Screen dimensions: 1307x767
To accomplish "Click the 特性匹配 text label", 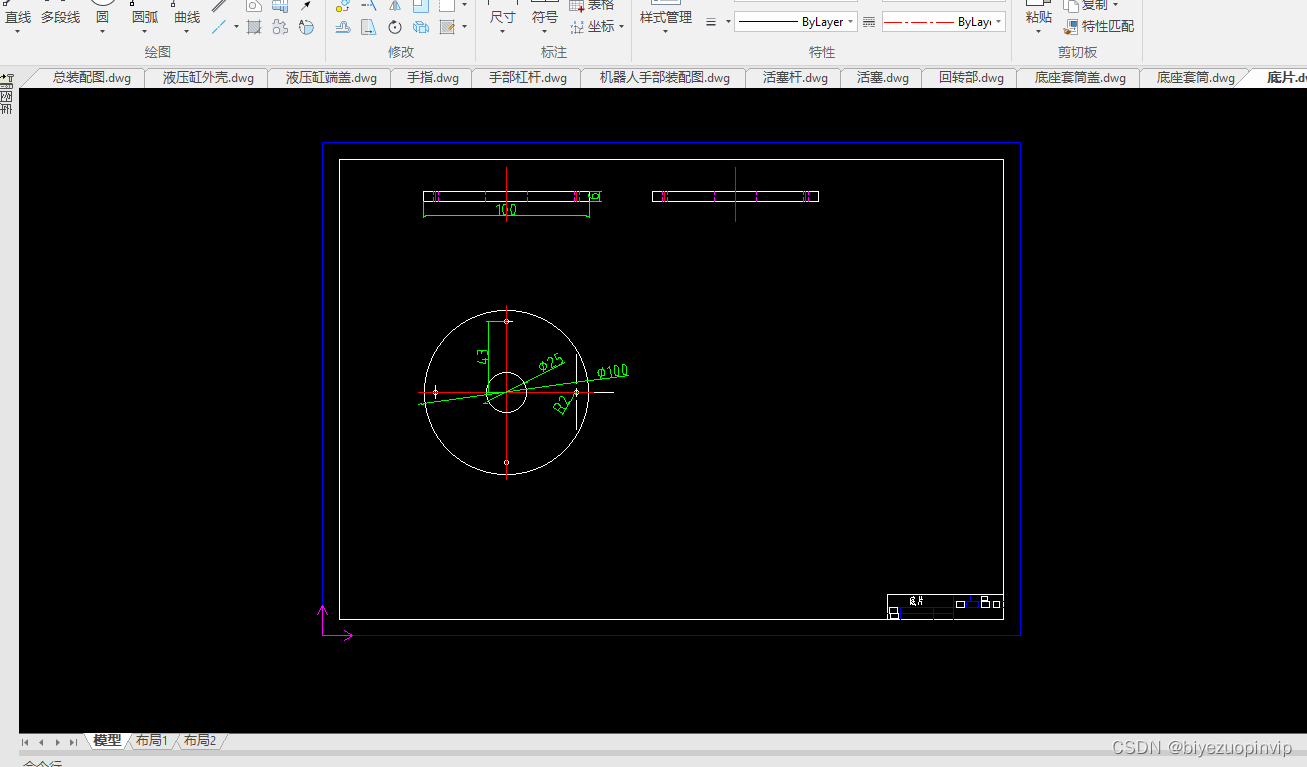I will [1108, 27].
